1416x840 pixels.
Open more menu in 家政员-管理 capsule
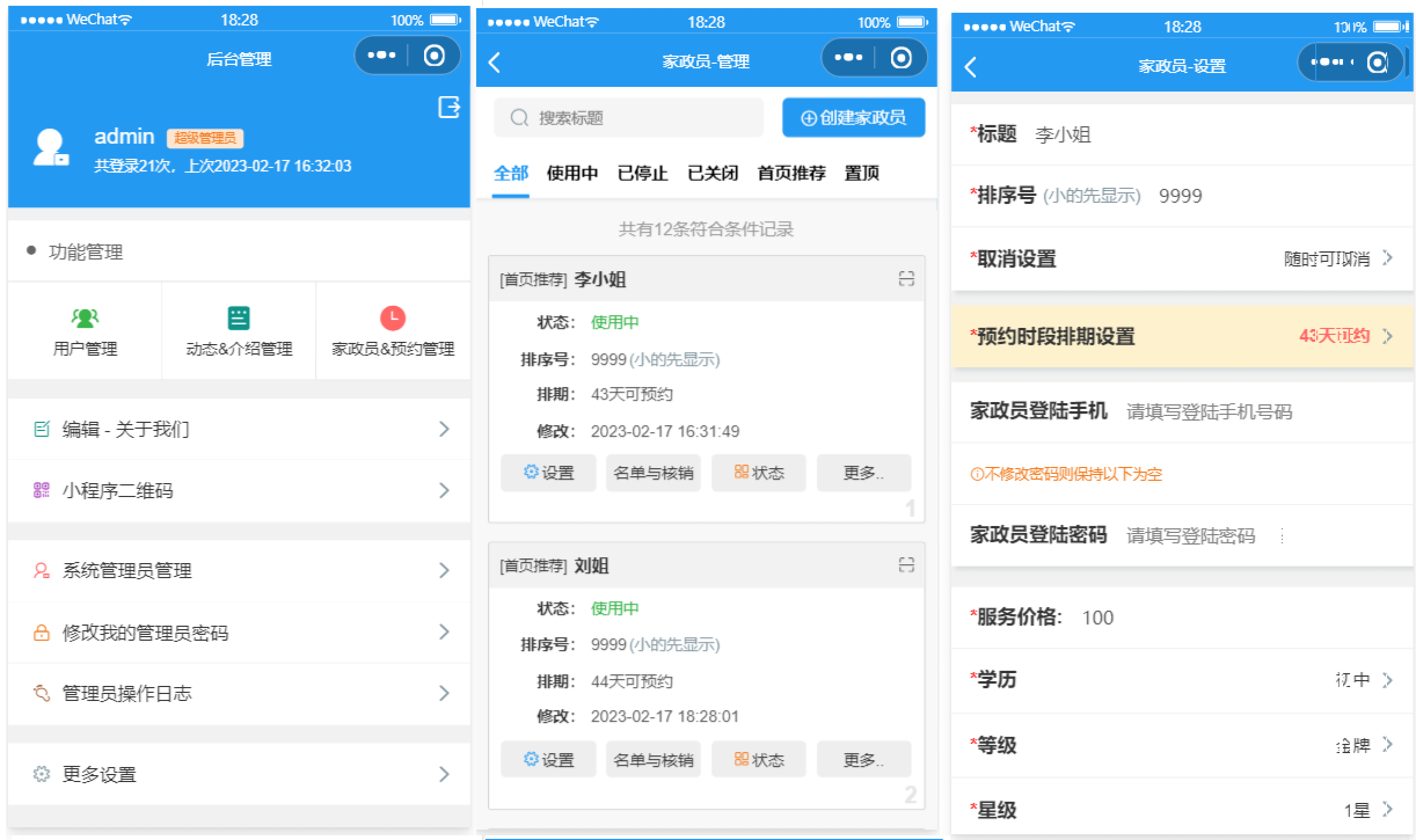click(848, 57)
